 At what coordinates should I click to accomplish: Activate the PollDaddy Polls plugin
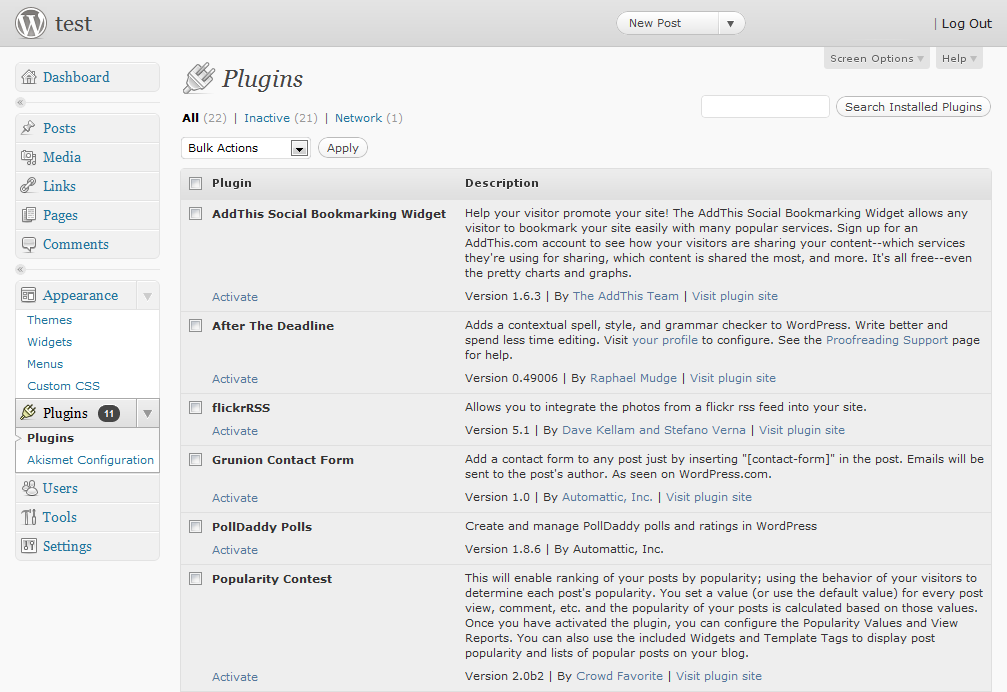(235, 550)
